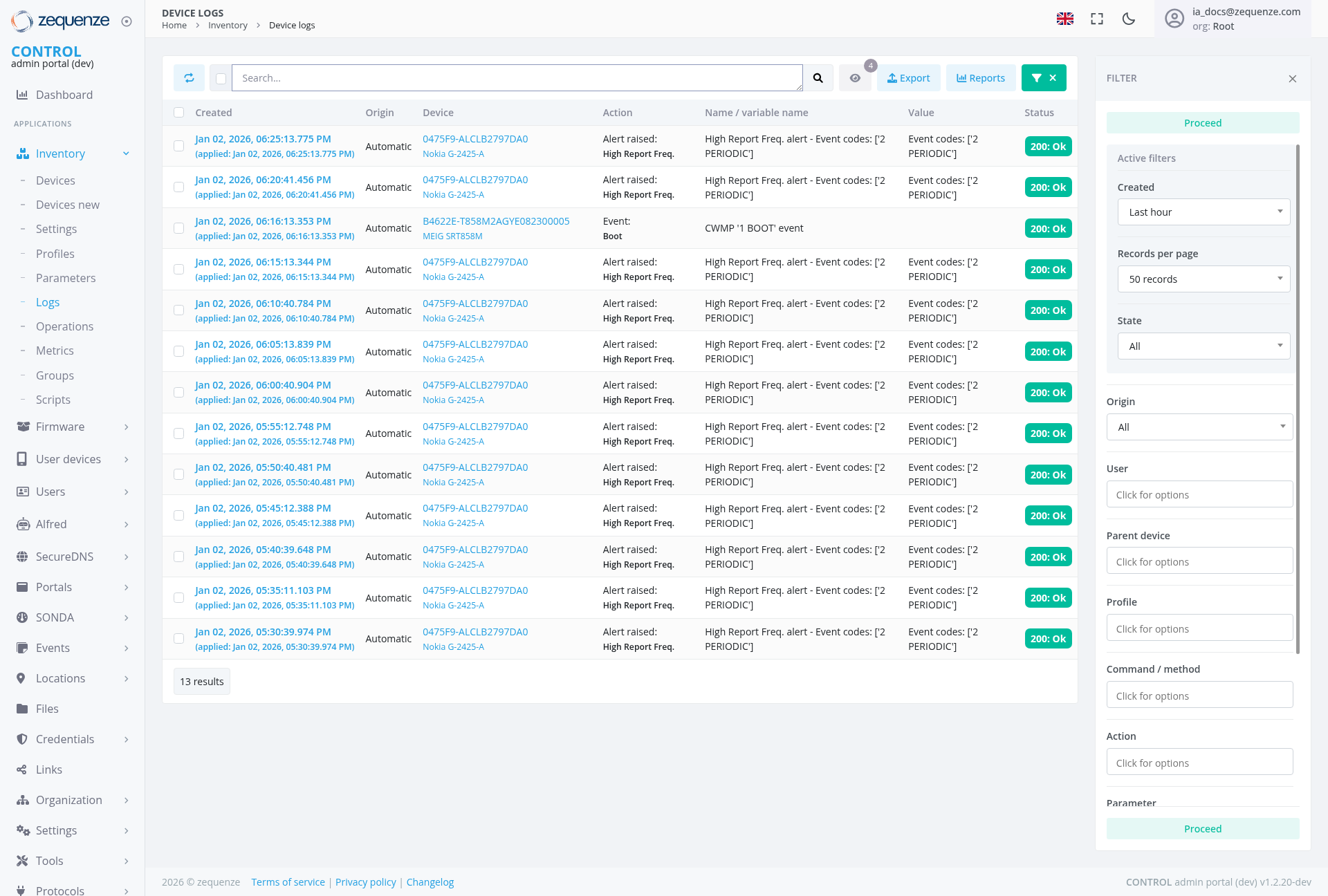Collapse the Inventory sidebar section
Screen dimensions: 1328x896
pos(126,153)
